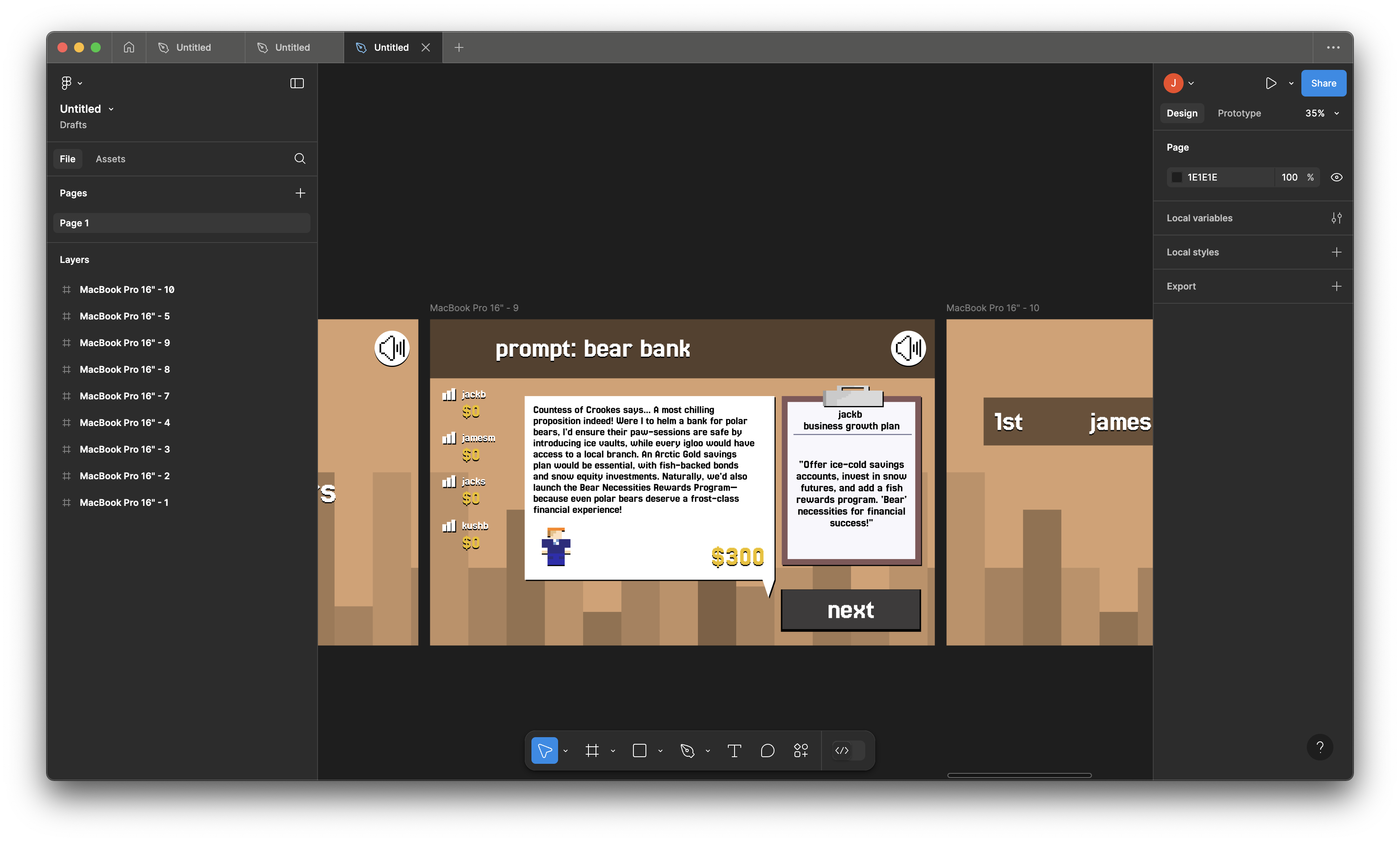1400x842 pixels.
Task: Select the Frame tool
Action: [592, 750]
